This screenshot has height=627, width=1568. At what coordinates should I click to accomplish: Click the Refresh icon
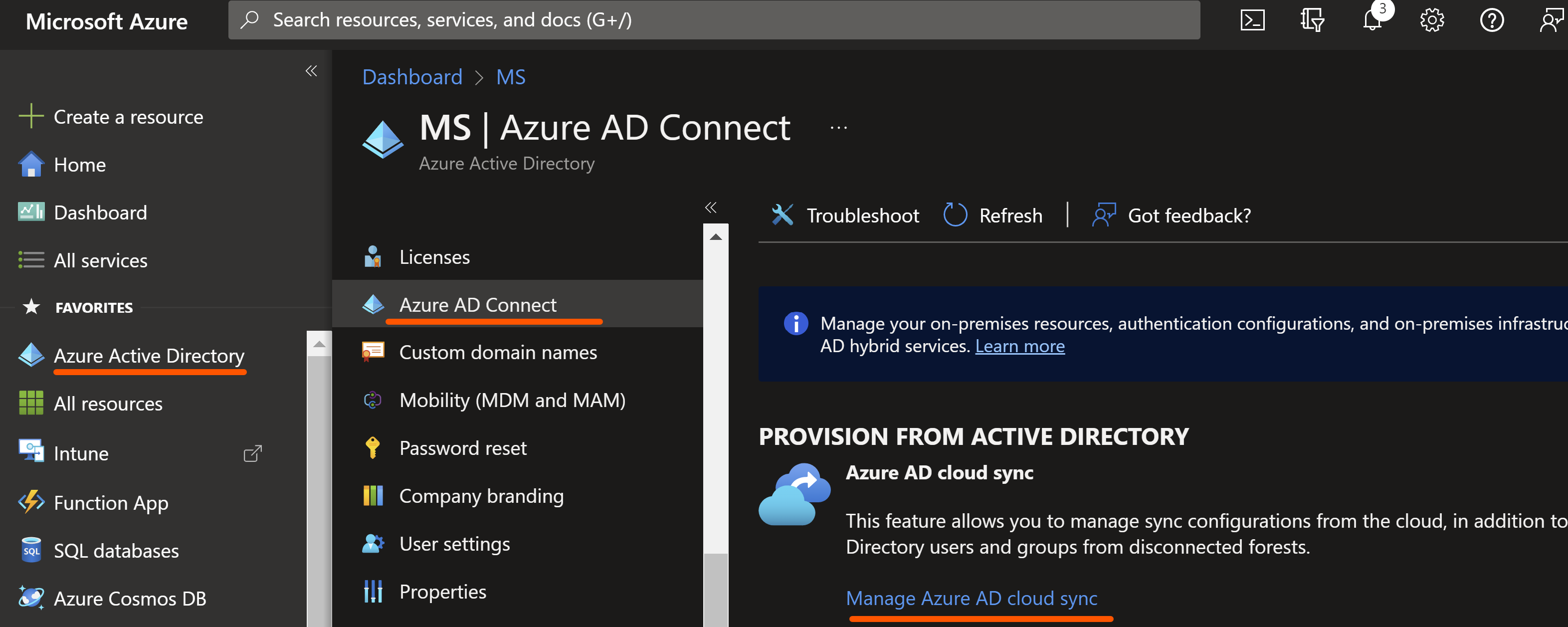(955, 215)
